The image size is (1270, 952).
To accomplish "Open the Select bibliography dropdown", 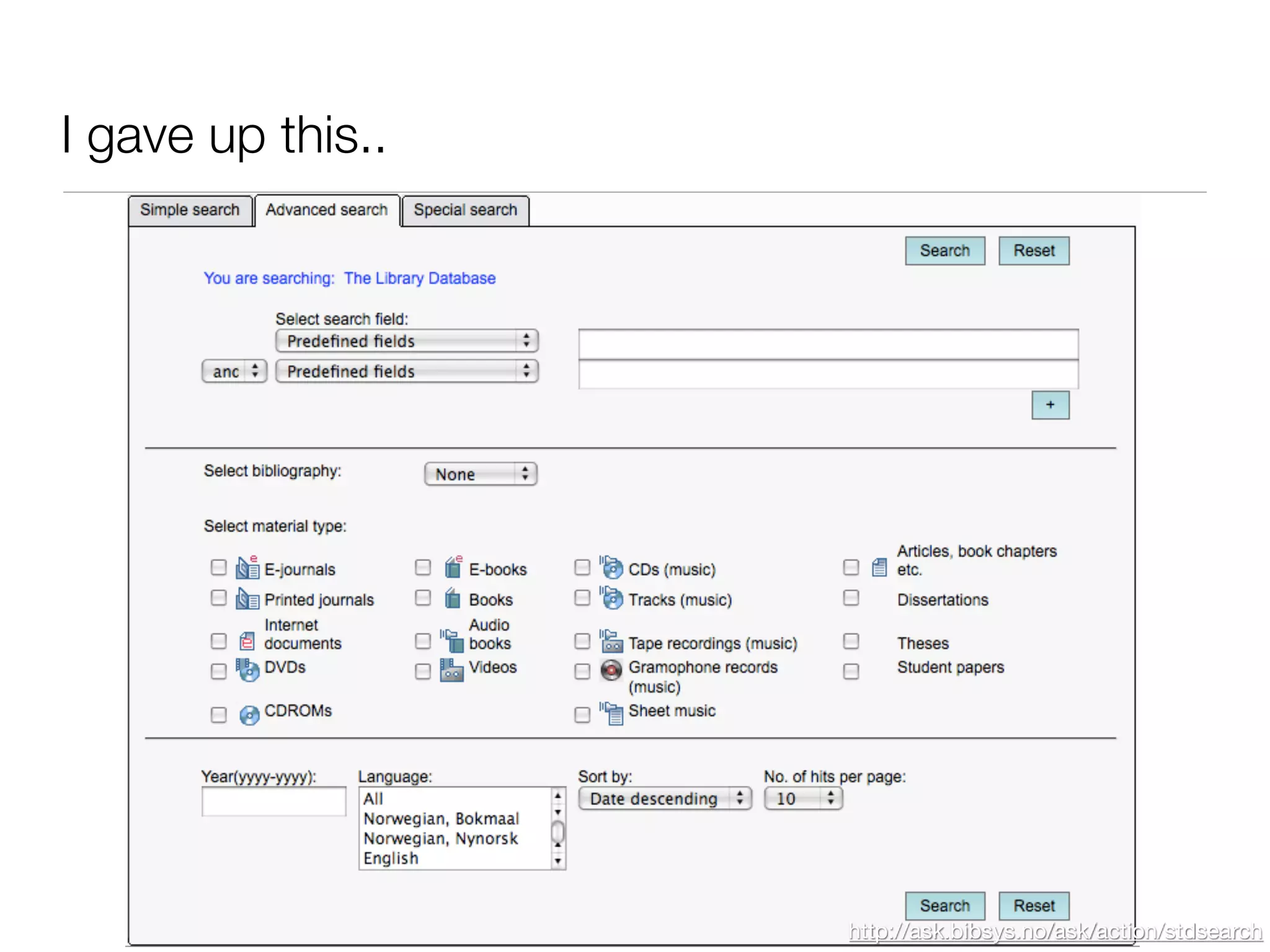I will pyautogui.click(x=481, y=474).
